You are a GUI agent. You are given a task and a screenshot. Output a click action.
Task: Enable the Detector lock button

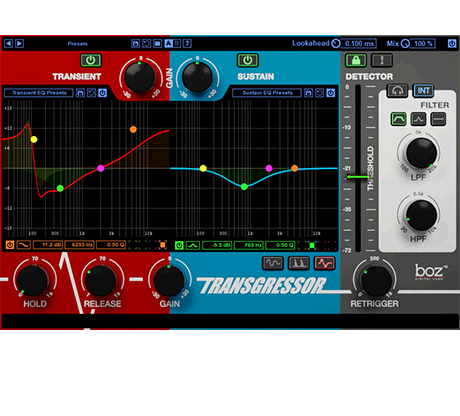[356, 60]
